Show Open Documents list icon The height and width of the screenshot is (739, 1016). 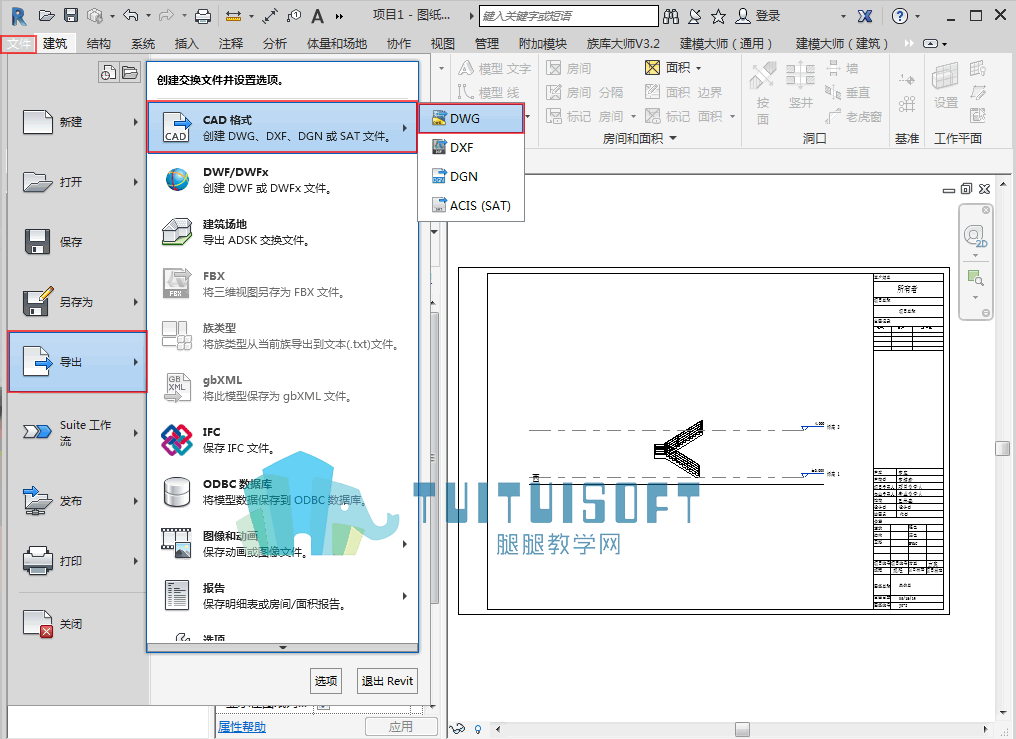130,72
